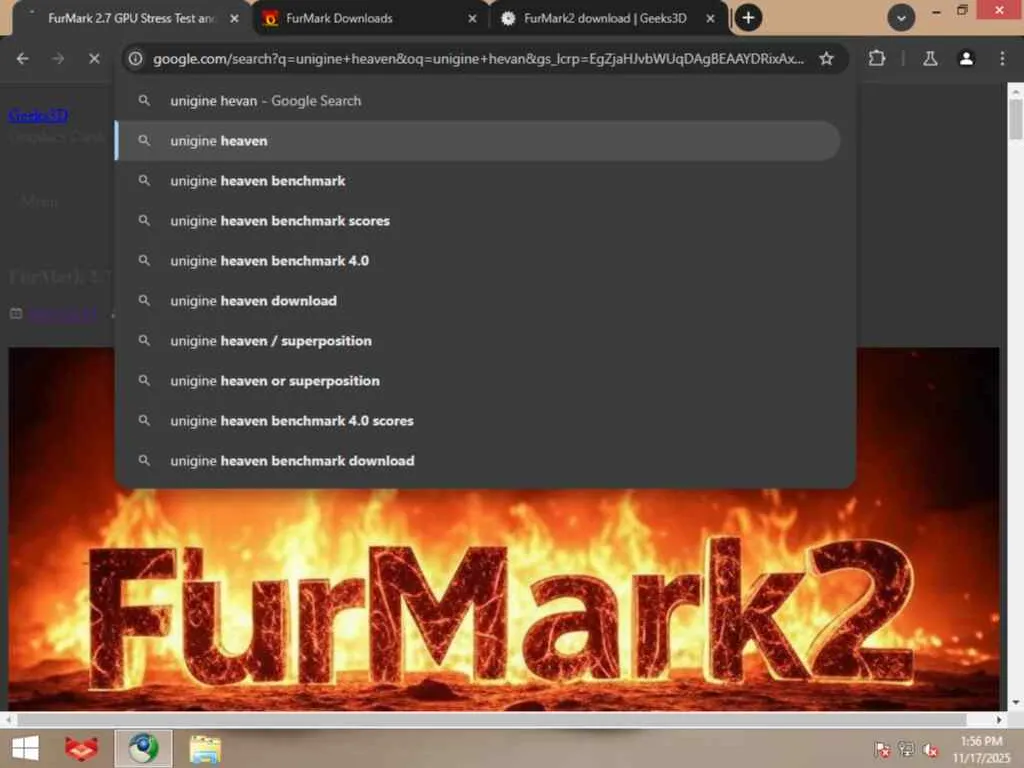
Task: Click the vertical scrollbar down arrow
Action: [x=1015, y=703]
